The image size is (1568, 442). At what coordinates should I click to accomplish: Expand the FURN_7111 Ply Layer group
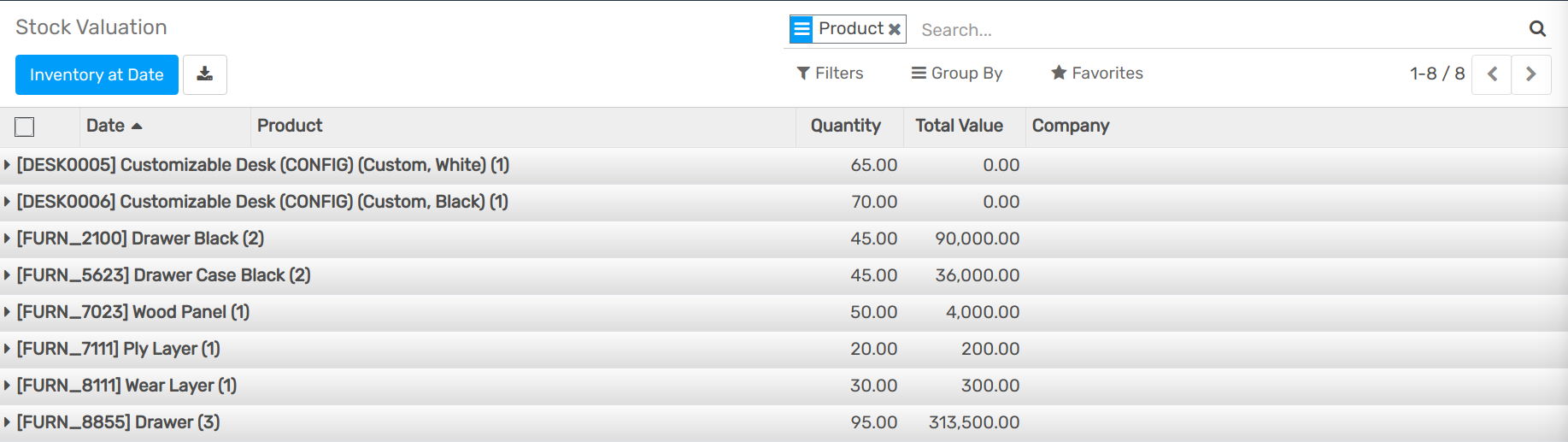(784, 349)
